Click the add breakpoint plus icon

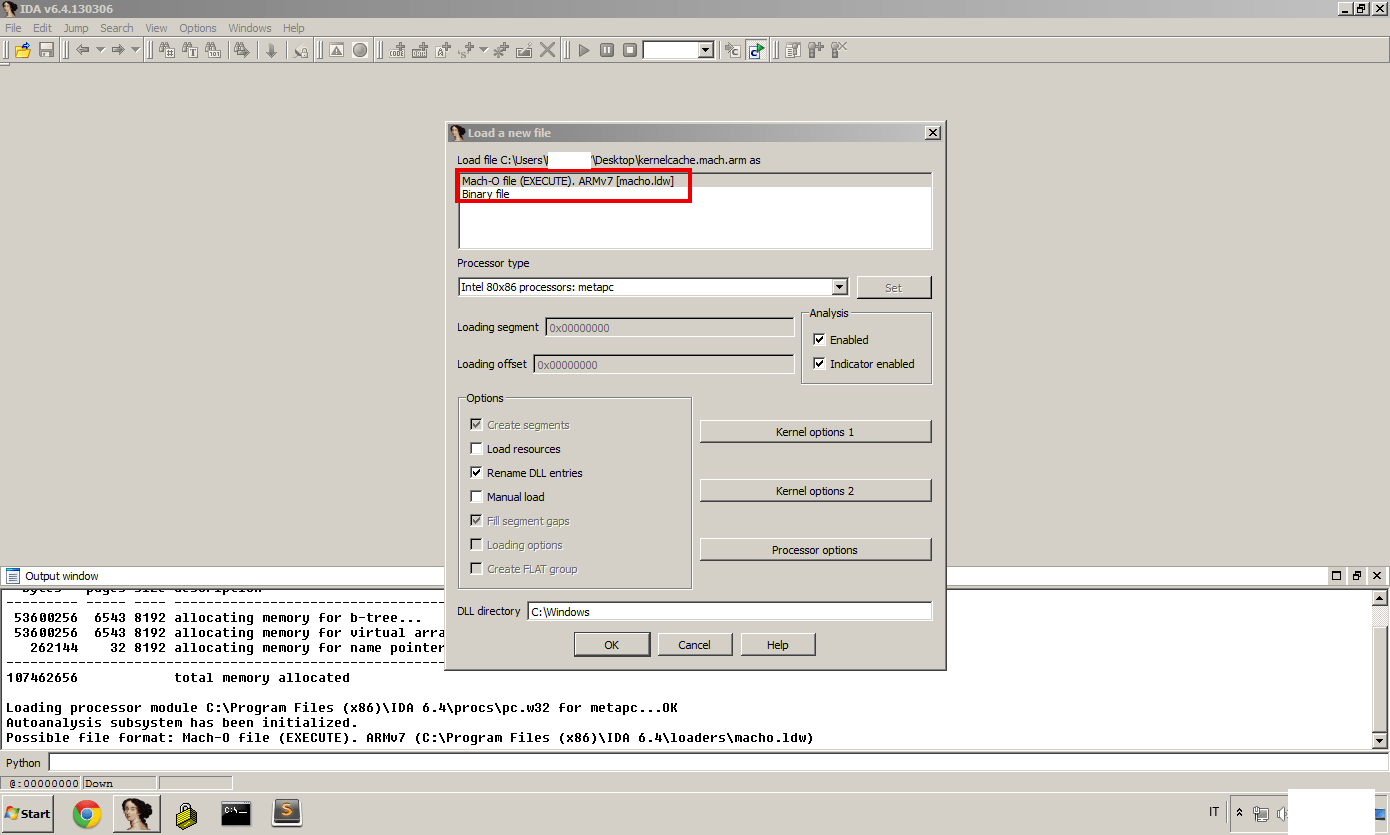(816, 50)
